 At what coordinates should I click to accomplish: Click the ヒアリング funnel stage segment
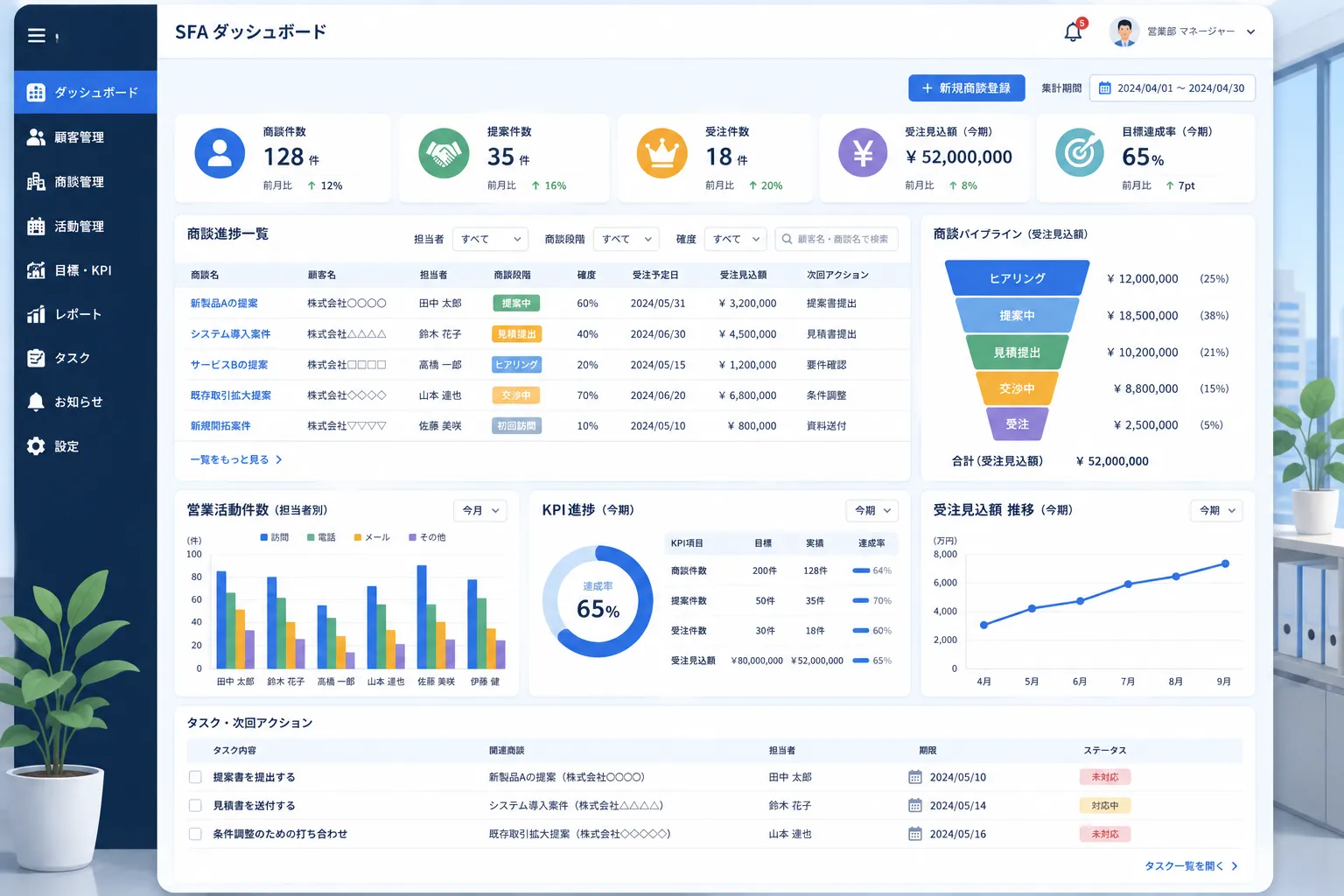point(1017,278)
